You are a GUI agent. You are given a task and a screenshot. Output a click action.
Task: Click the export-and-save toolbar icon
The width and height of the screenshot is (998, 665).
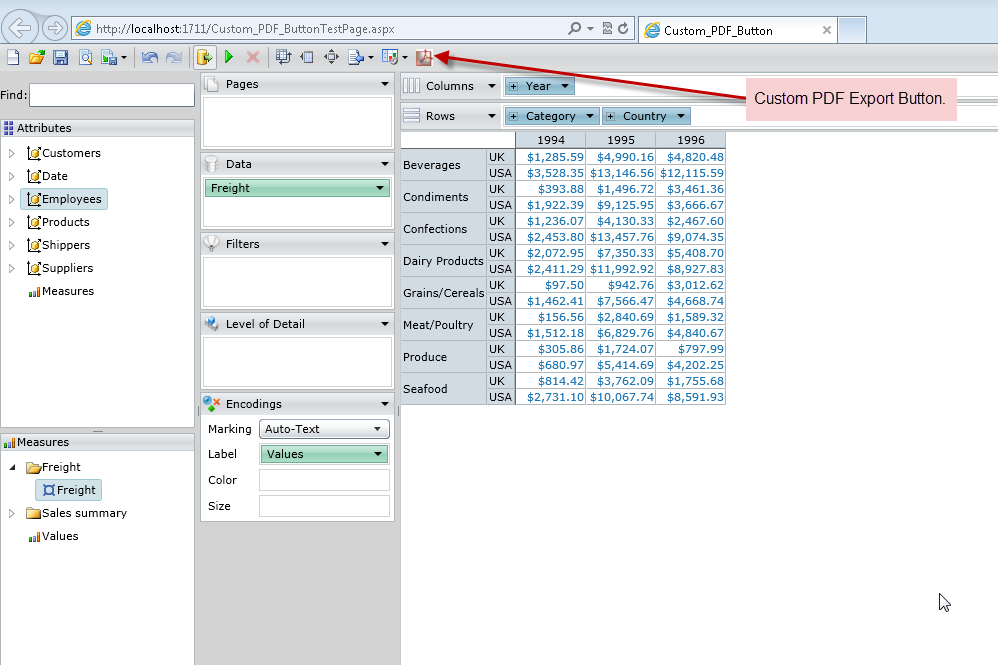109,57
